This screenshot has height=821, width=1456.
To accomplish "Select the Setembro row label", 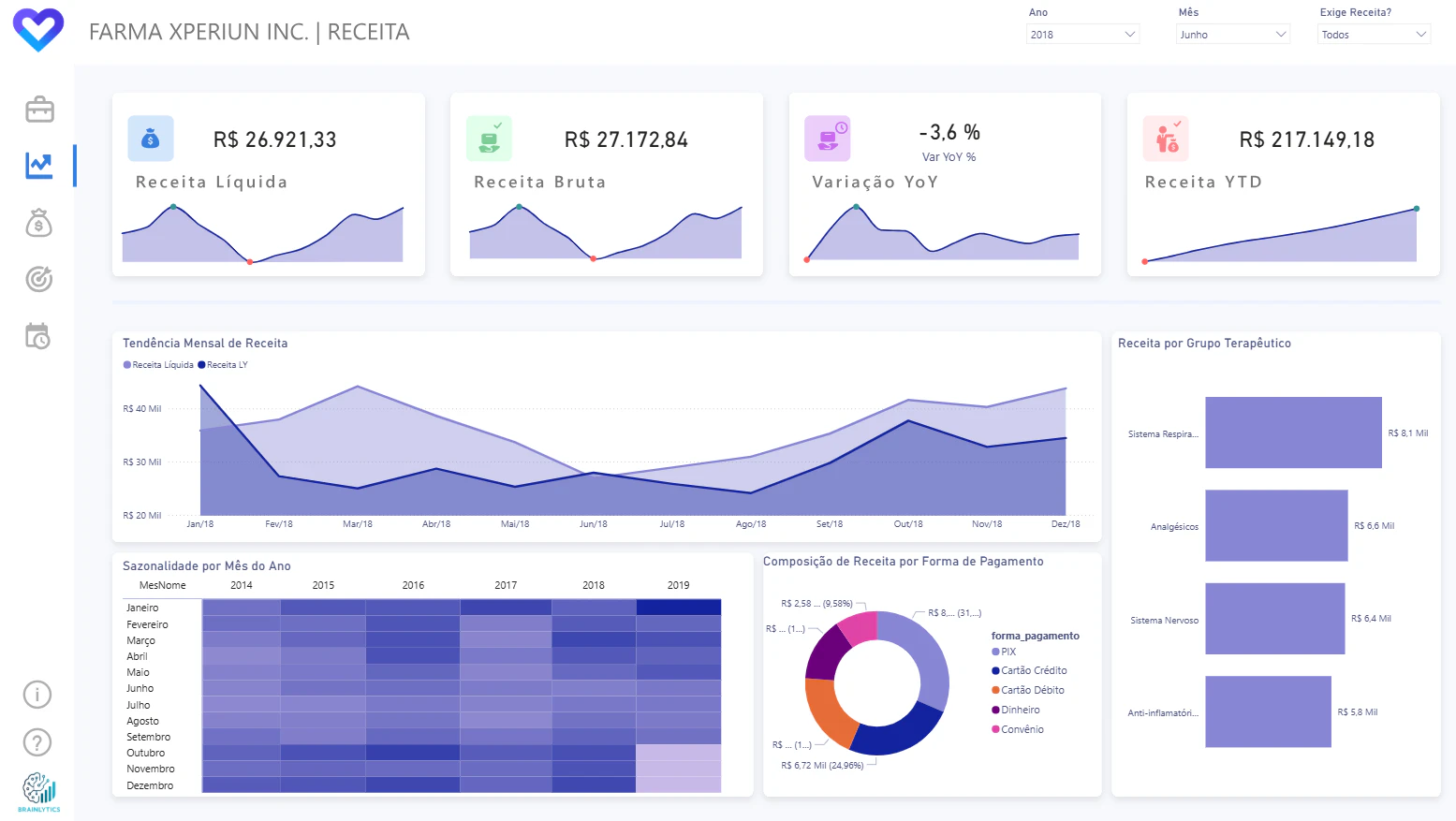I will click(149, 737).
